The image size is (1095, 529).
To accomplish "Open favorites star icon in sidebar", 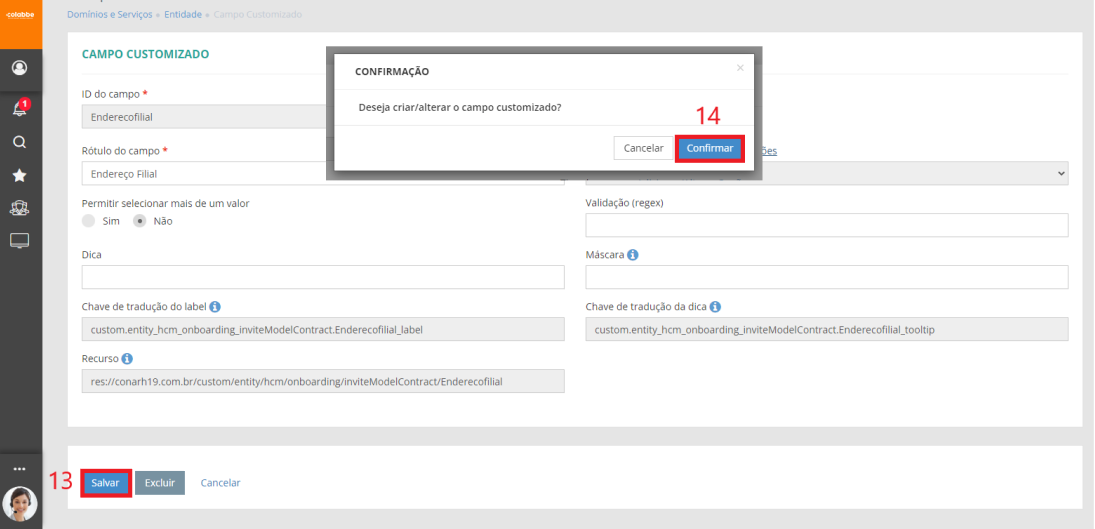I will point(19,175).
